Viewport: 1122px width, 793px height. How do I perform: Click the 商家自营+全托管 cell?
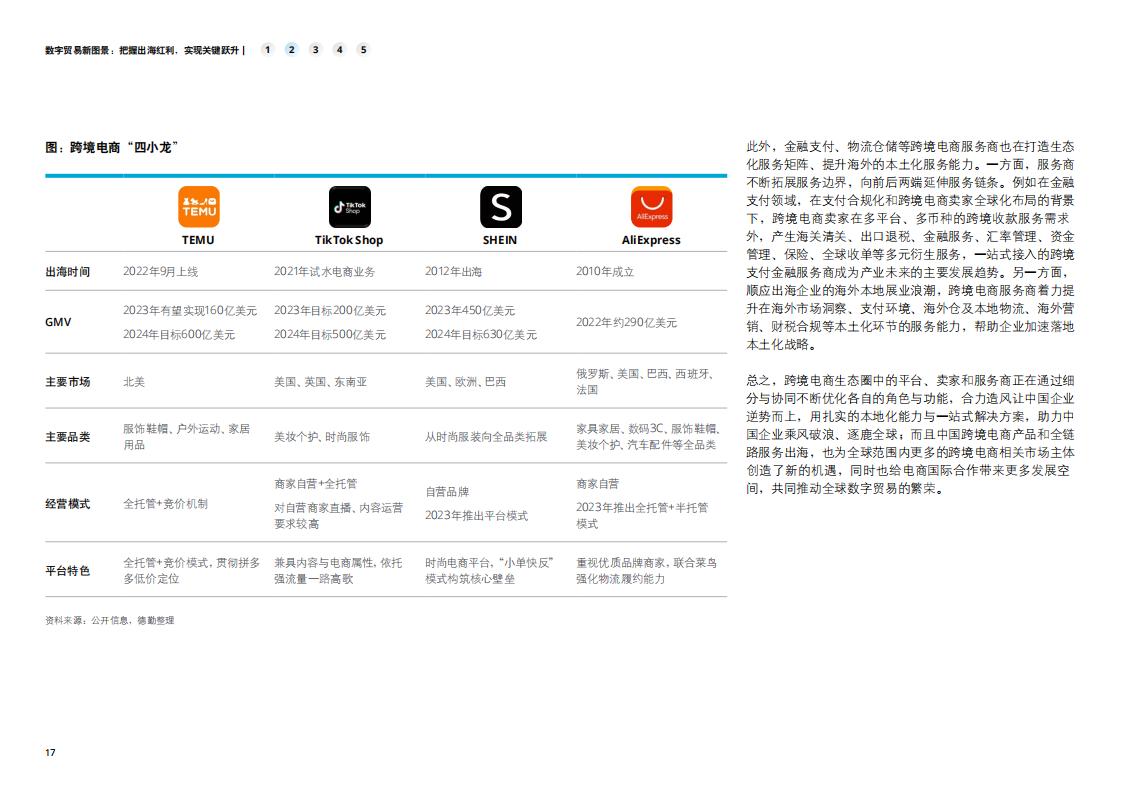click(316, 485)
